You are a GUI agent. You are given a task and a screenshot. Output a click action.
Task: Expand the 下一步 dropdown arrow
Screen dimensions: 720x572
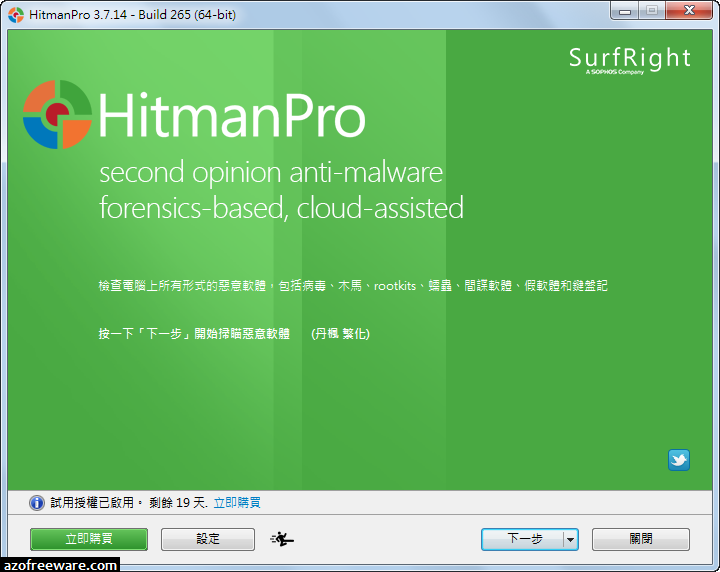pos(570,539)
